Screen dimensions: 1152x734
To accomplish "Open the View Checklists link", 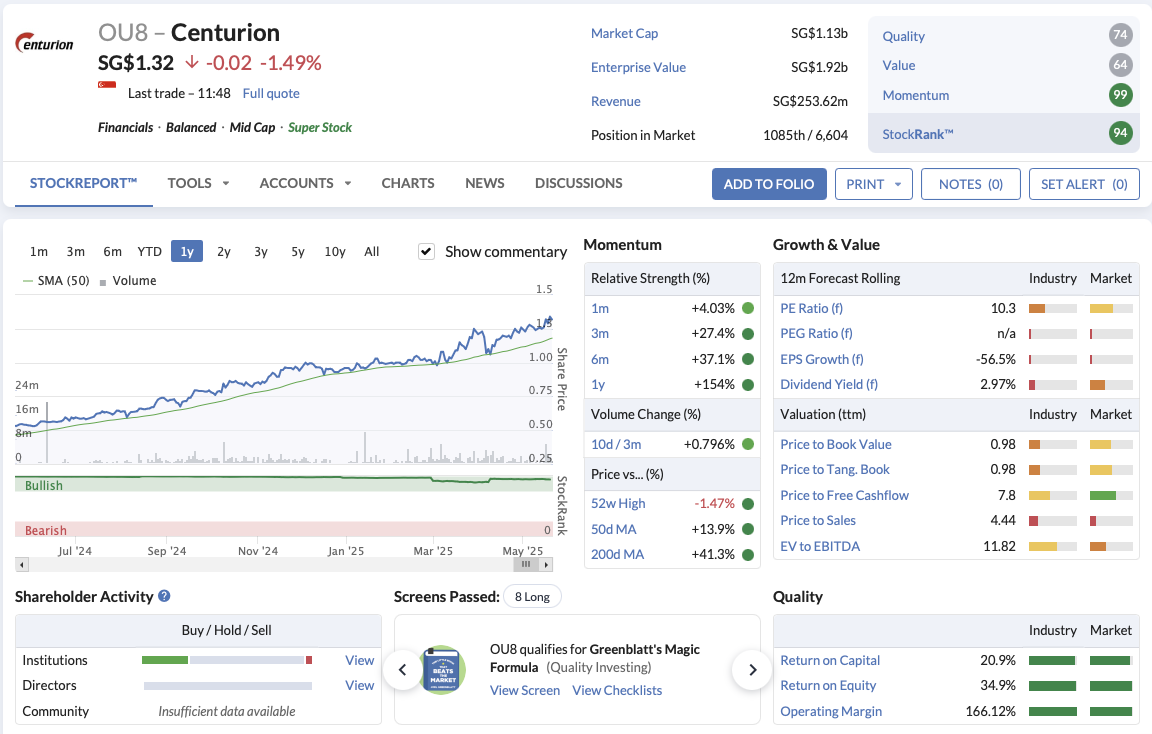I will pyautogui.click(x=617, y=690).
